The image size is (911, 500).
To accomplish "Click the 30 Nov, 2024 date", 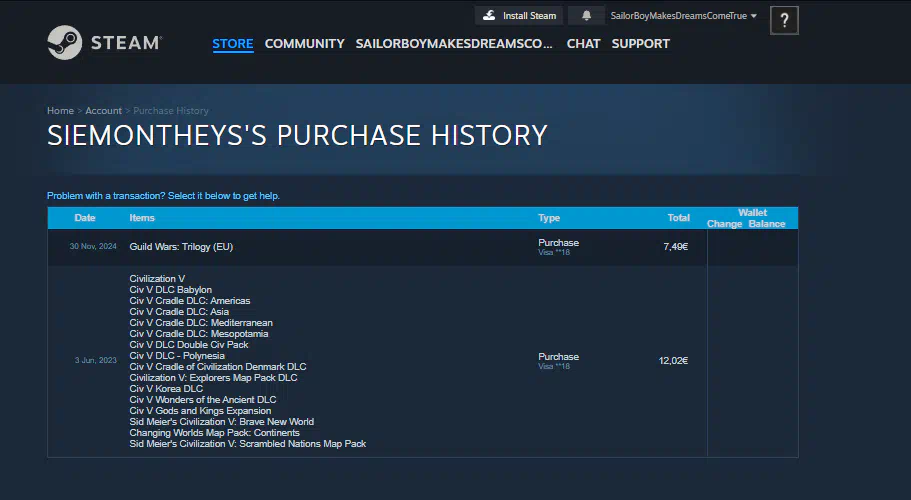I will click(x=93, y=246).
